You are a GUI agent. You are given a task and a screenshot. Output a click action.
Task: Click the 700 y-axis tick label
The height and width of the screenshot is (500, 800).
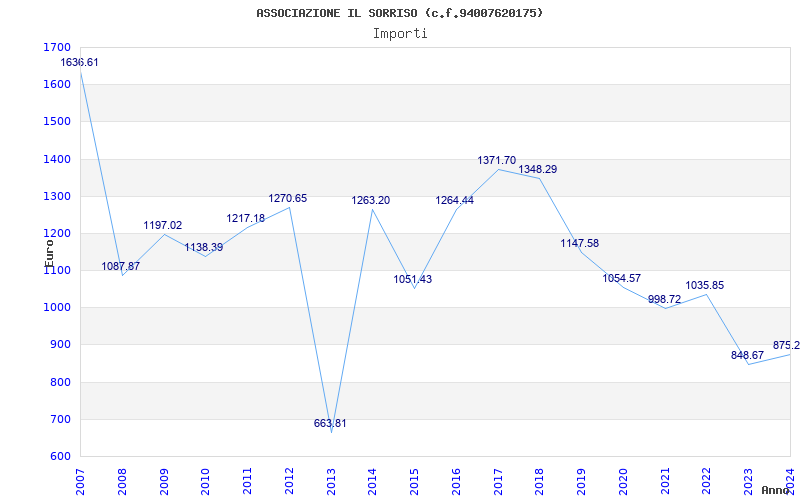pos(60,419)
